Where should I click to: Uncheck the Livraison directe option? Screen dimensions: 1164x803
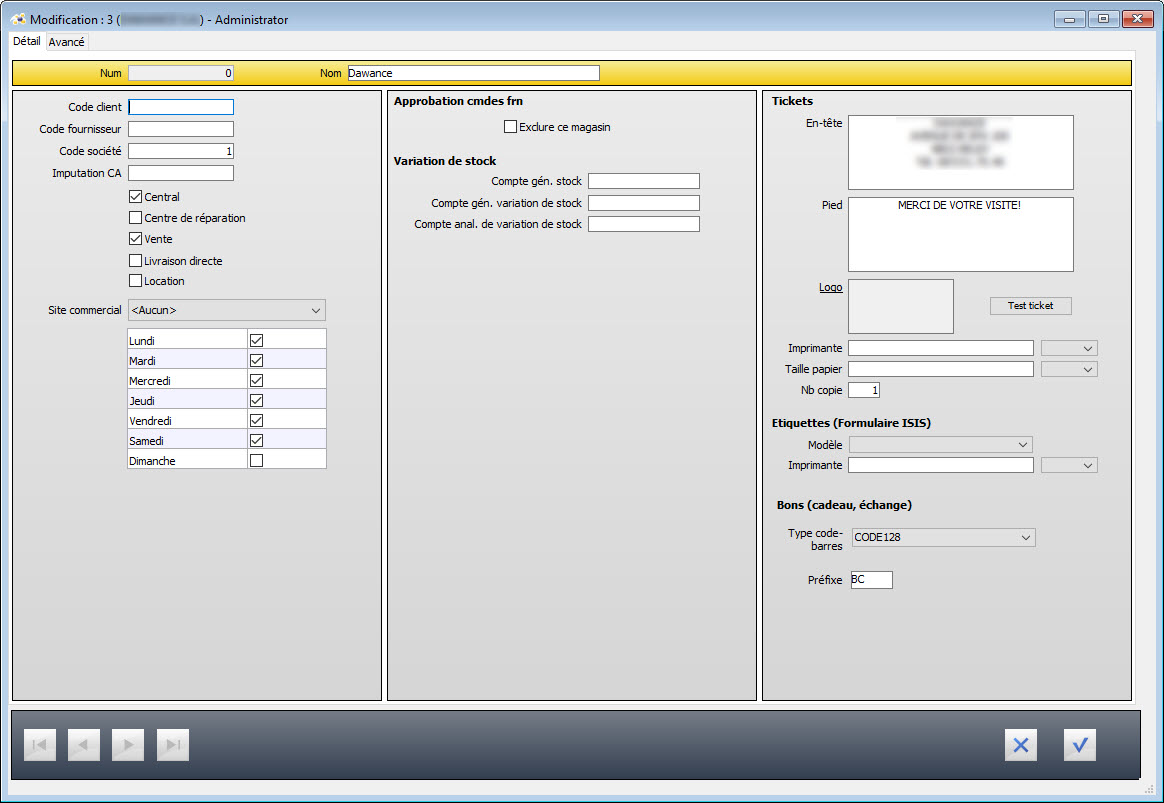(x=136, y=261)
